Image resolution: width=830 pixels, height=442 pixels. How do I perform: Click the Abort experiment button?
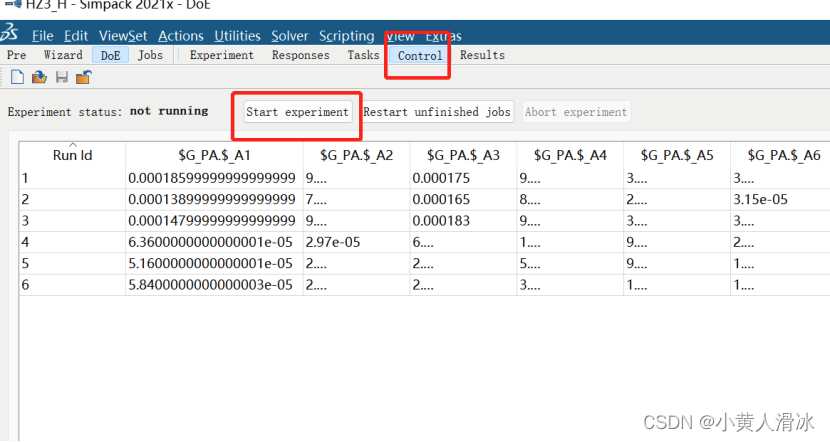576,112
